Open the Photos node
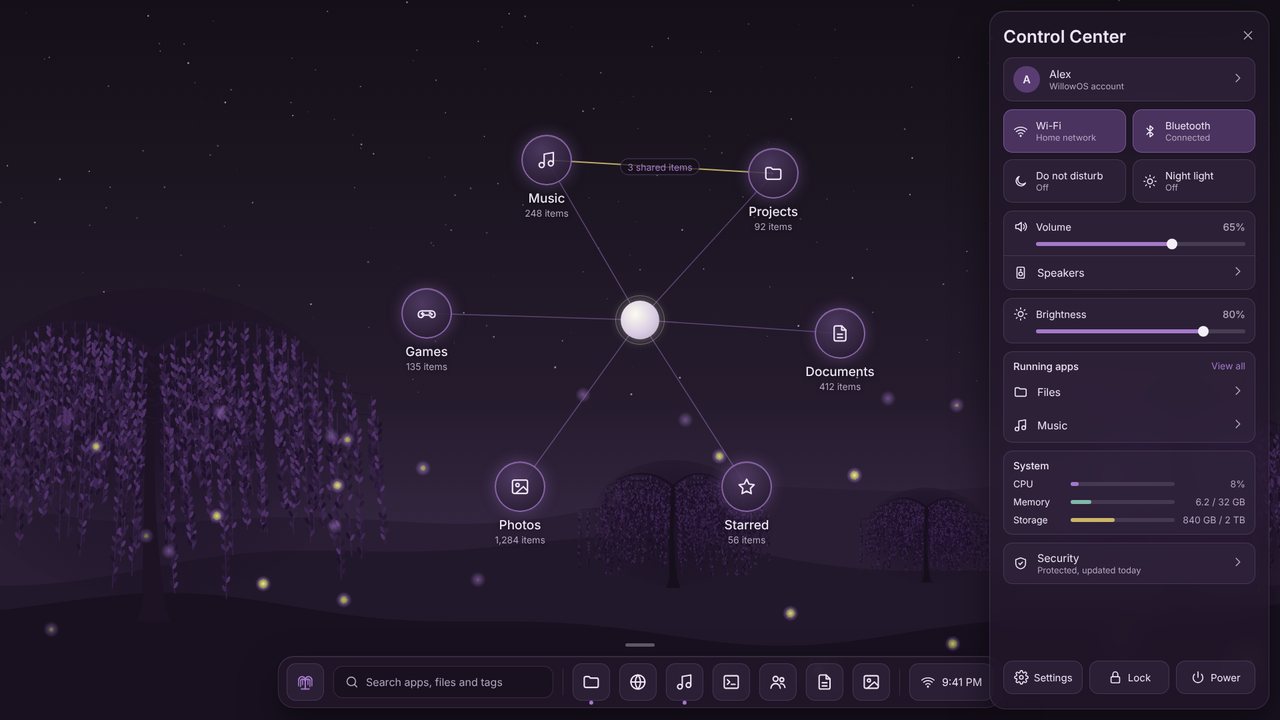 tap(520, 487)
